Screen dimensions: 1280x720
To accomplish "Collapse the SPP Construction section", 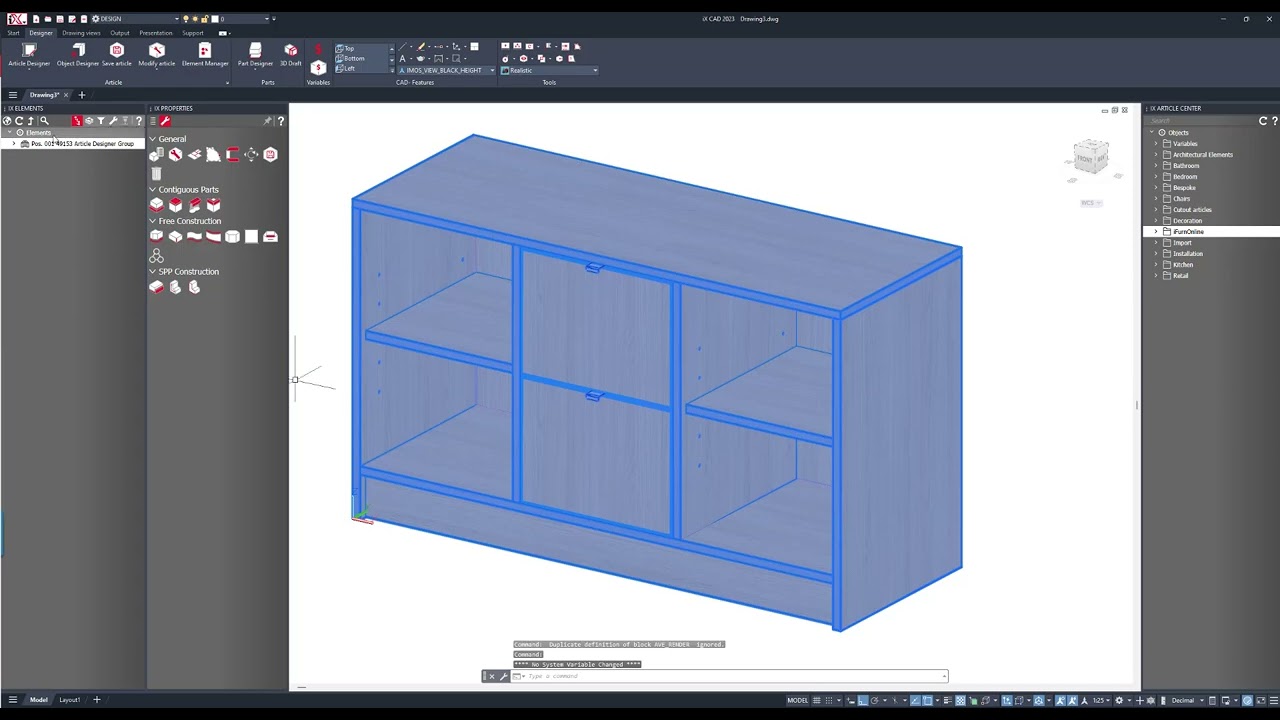I will 153,271.
